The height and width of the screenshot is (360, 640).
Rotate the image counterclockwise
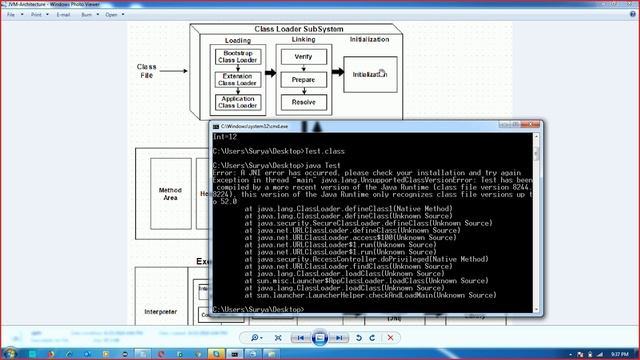point(359,338)
